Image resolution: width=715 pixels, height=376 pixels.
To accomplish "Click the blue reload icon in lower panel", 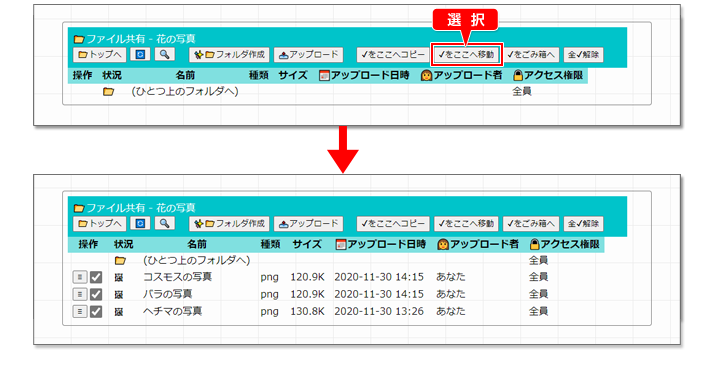I will [x=140, y=224].
